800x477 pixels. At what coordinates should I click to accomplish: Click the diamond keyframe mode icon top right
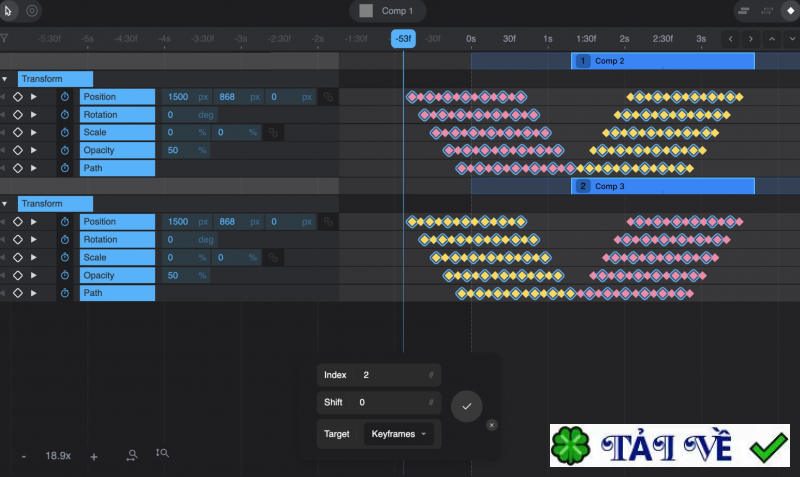click(790, 11)
